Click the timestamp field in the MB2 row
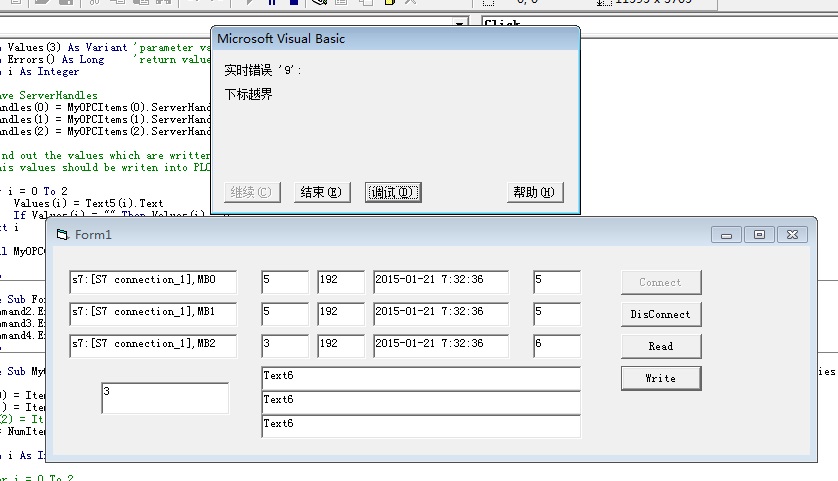838x481 pixels. (x=441, y=346)
